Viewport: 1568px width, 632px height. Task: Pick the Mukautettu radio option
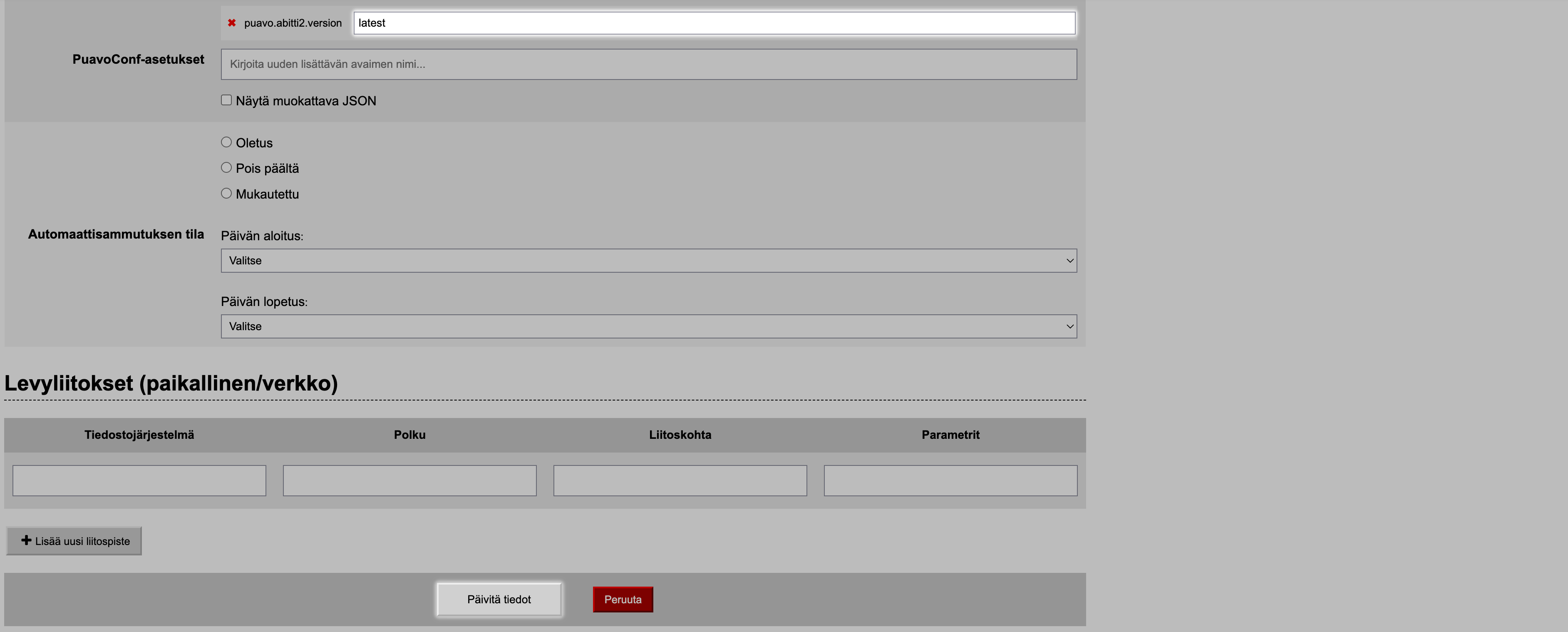[226, 194]
